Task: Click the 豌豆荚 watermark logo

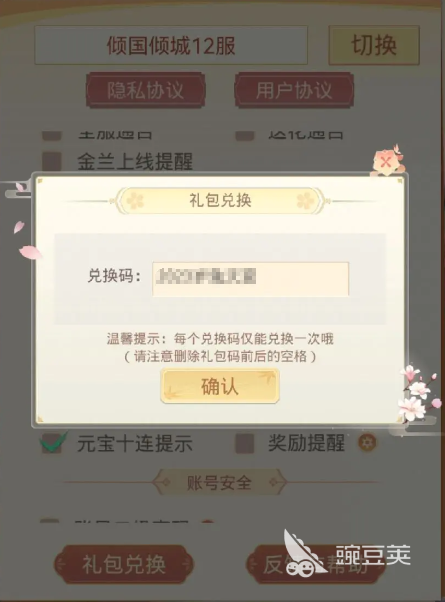Action: (x=346, y=554)
